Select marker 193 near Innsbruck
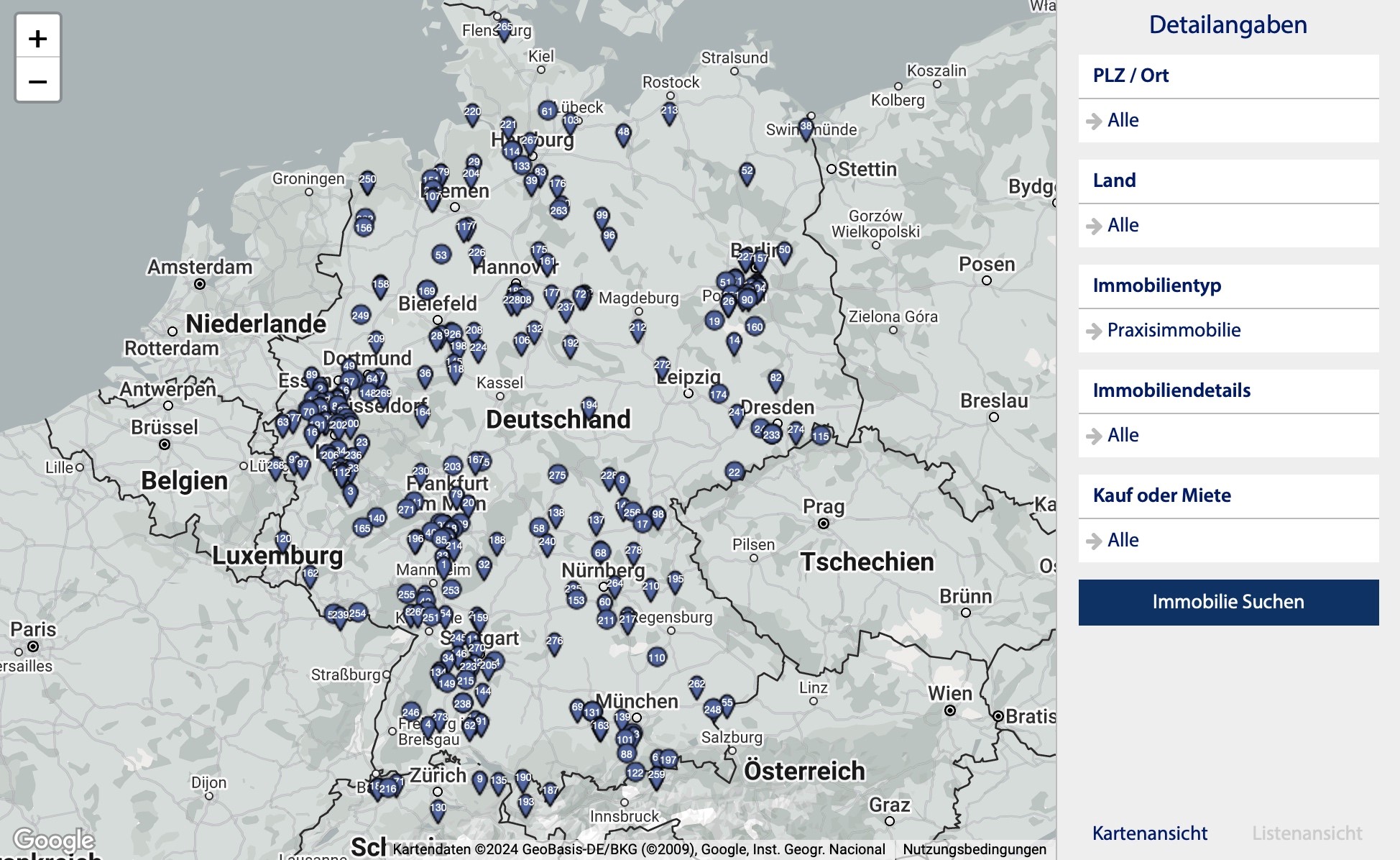Screen dimensions: 1400x860 tap(527, 800)
